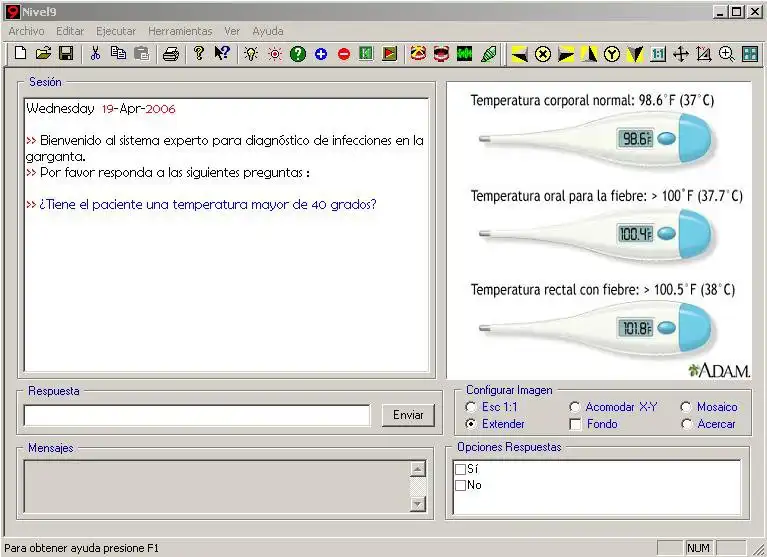Screen dimensions: 767x557
Task: Open a file with the folder icon
Action: [x=43, y=53]
